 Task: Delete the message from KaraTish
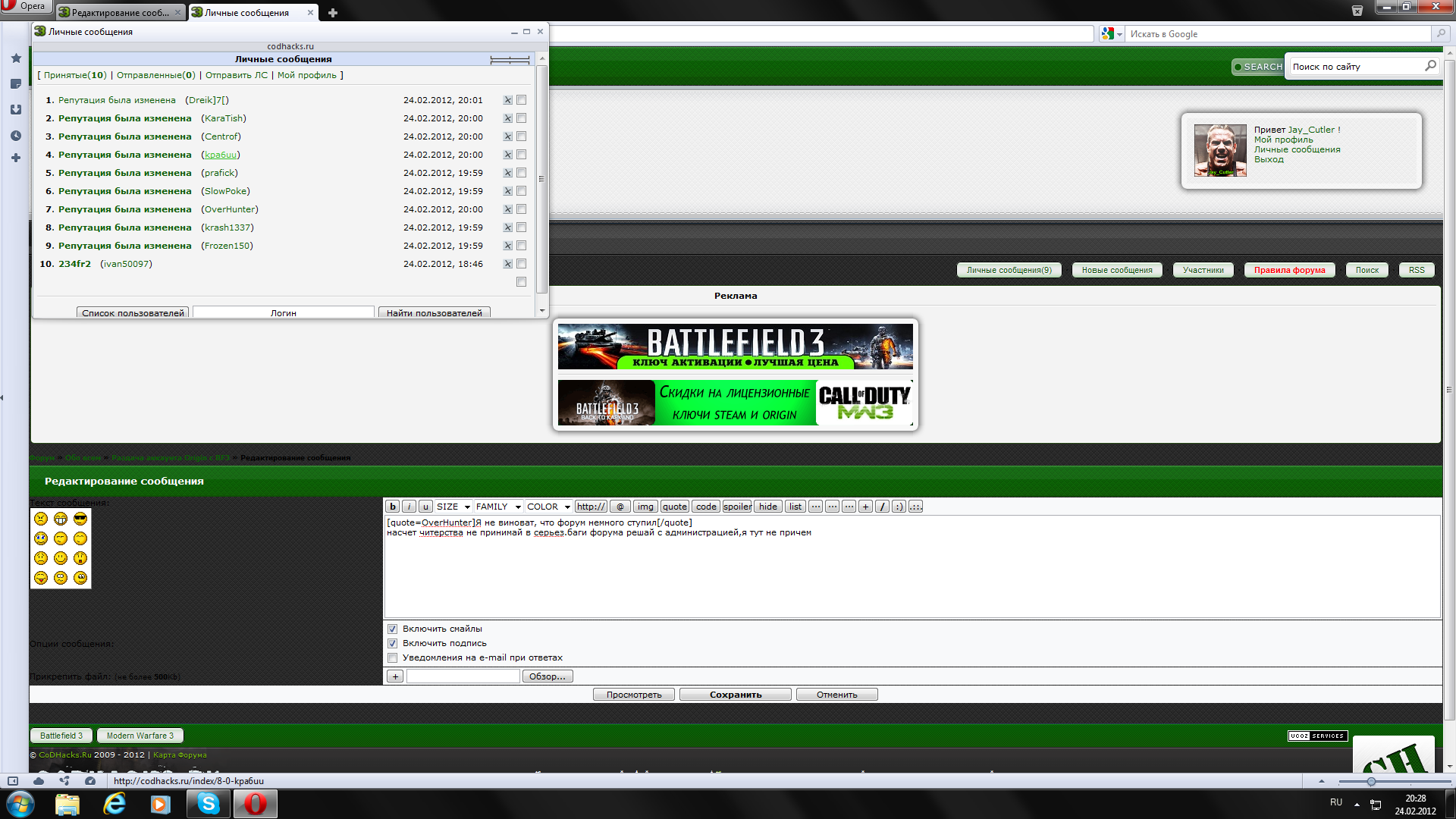508,118
